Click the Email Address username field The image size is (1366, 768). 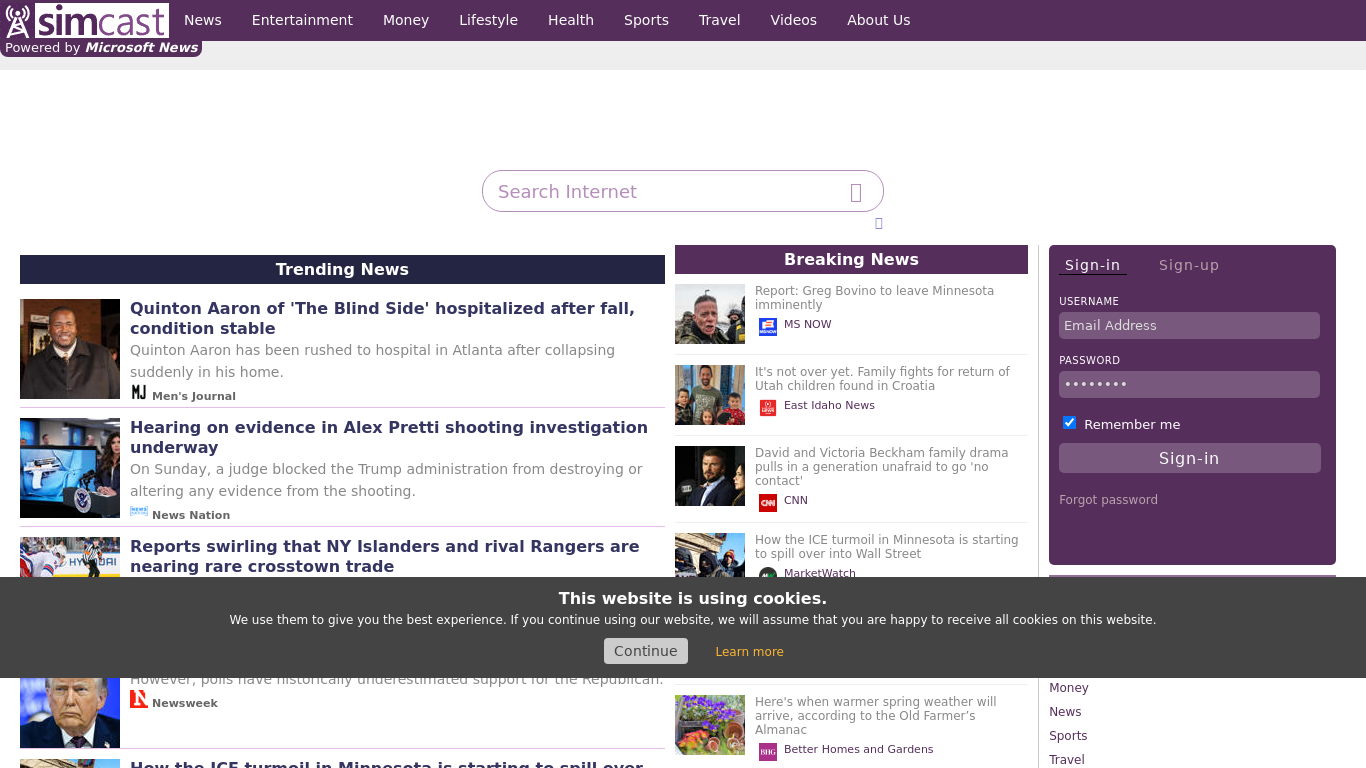pyautogui.click(x=1188, y=326)
